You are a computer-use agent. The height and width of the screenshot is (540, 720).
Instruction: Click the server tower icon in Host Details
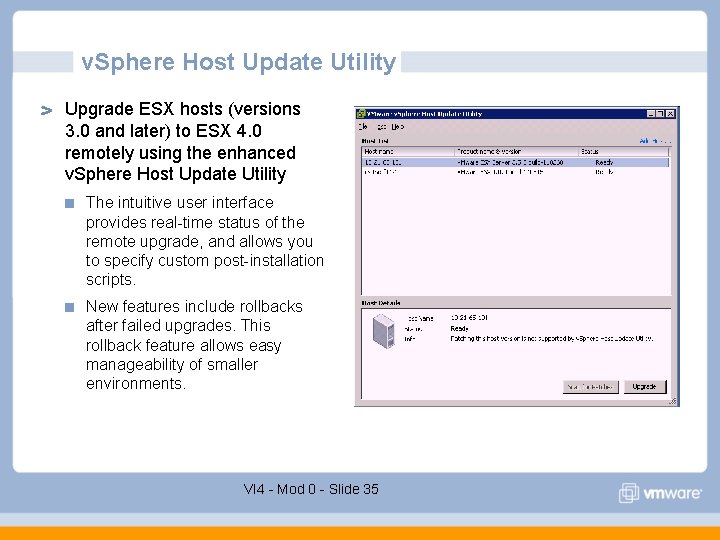pyautogui.click(x=383, y=331)
